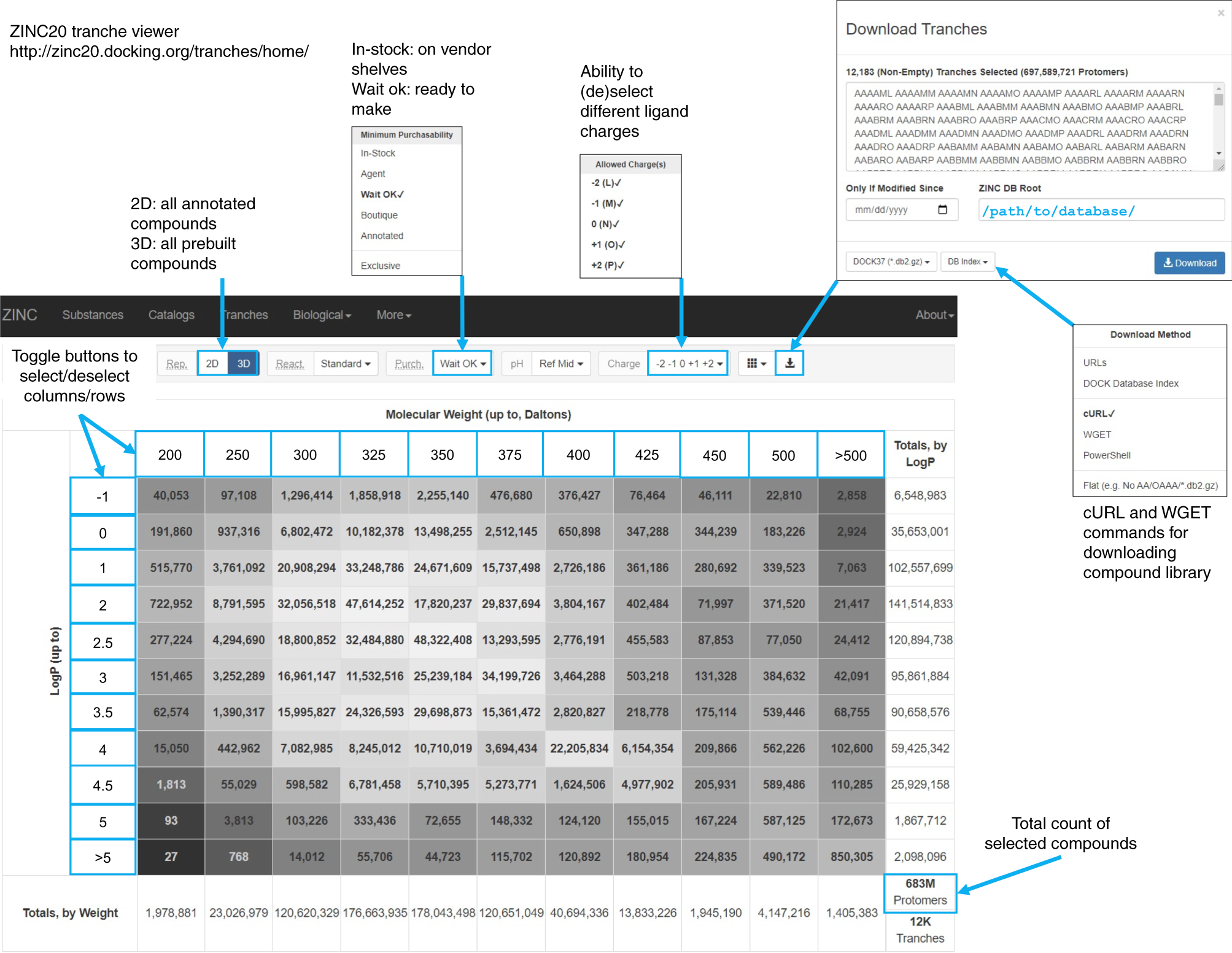Open the Ref Mid pH dropdown
The image size is (1232, 953).
[x=561, y=363]
